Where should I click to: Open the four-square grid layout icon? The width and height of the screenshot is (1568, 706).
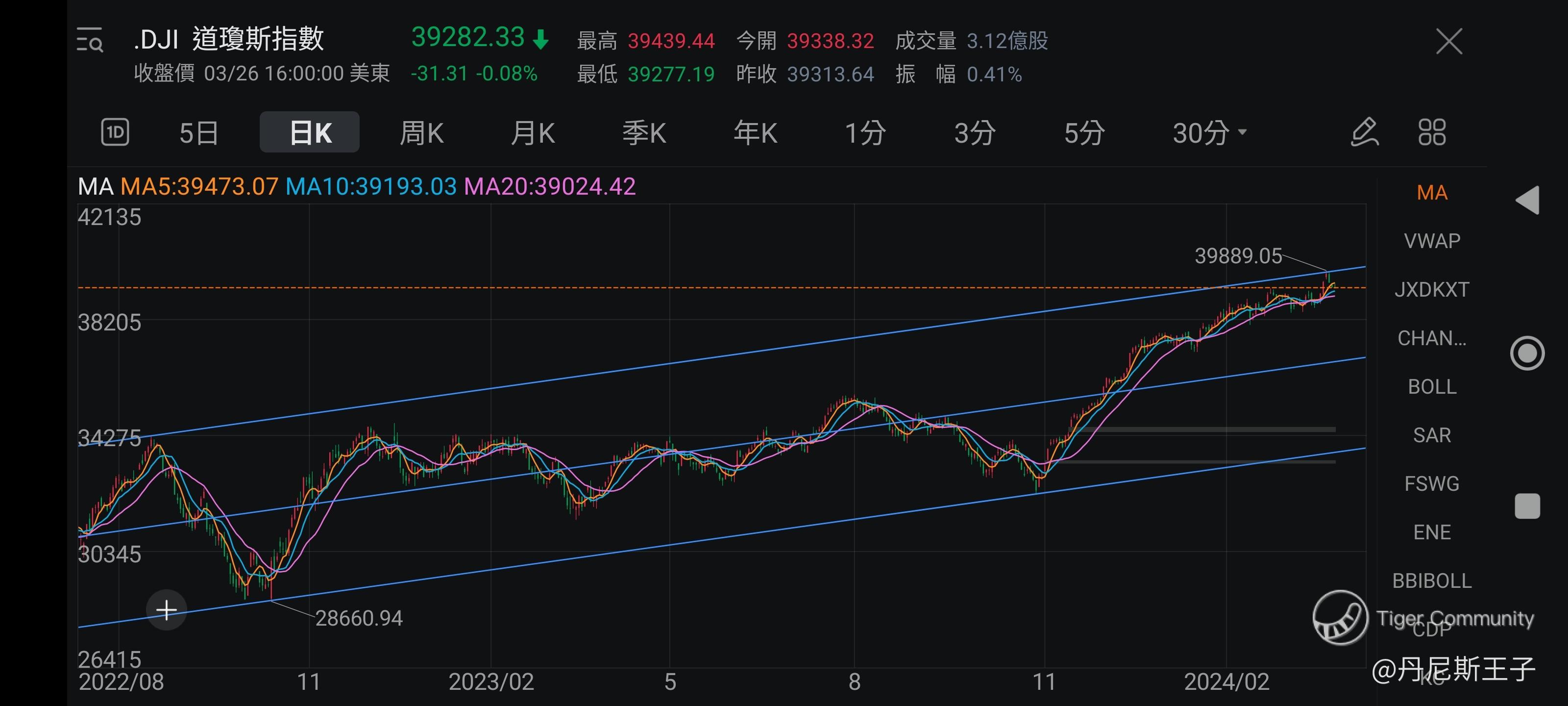click(x=1432, y=132)
